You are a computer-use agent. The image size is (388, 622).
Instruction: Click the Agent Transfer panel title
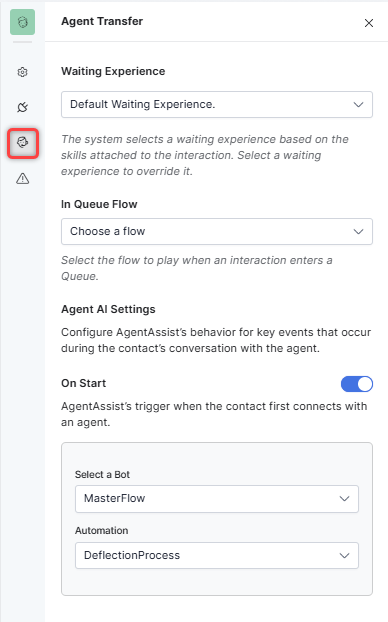coord(102,21)
